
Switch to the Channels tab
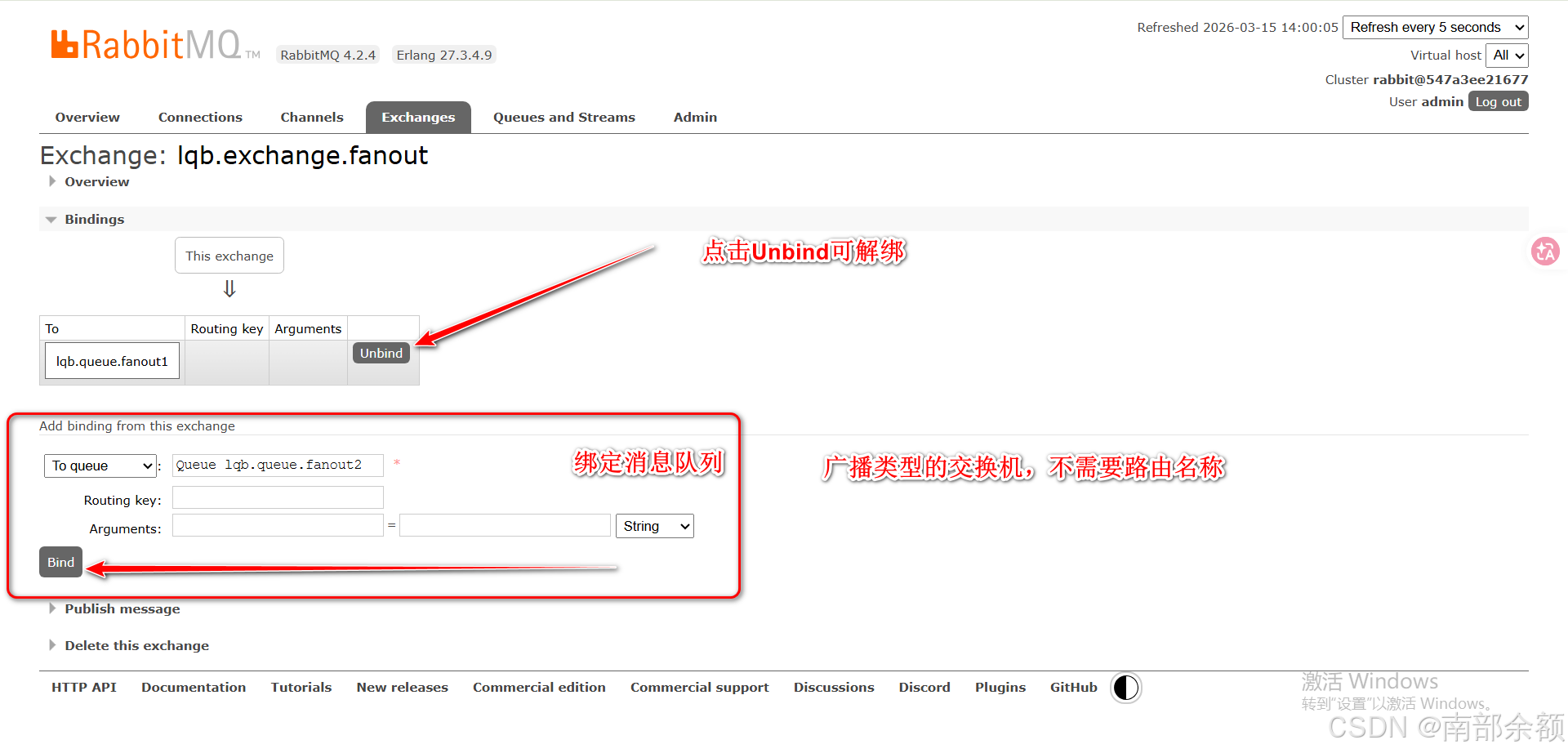click(x=312, y=117)
